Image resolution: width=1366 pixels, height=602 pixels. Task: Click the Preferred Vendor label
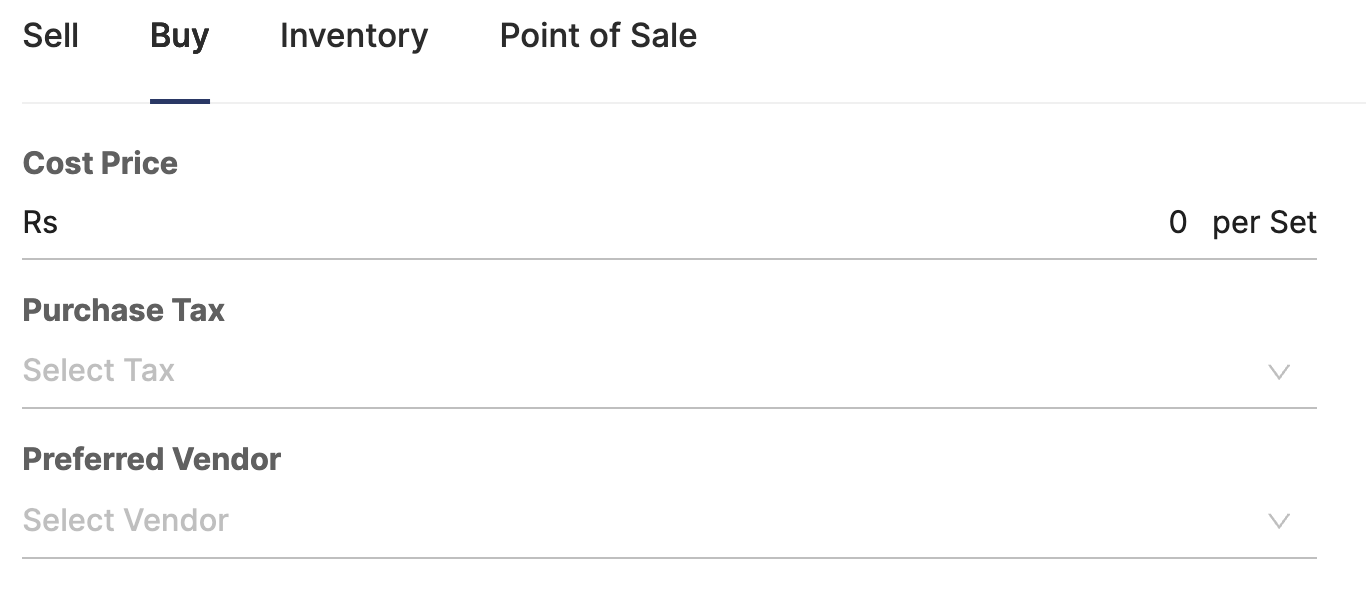point(152,459)
